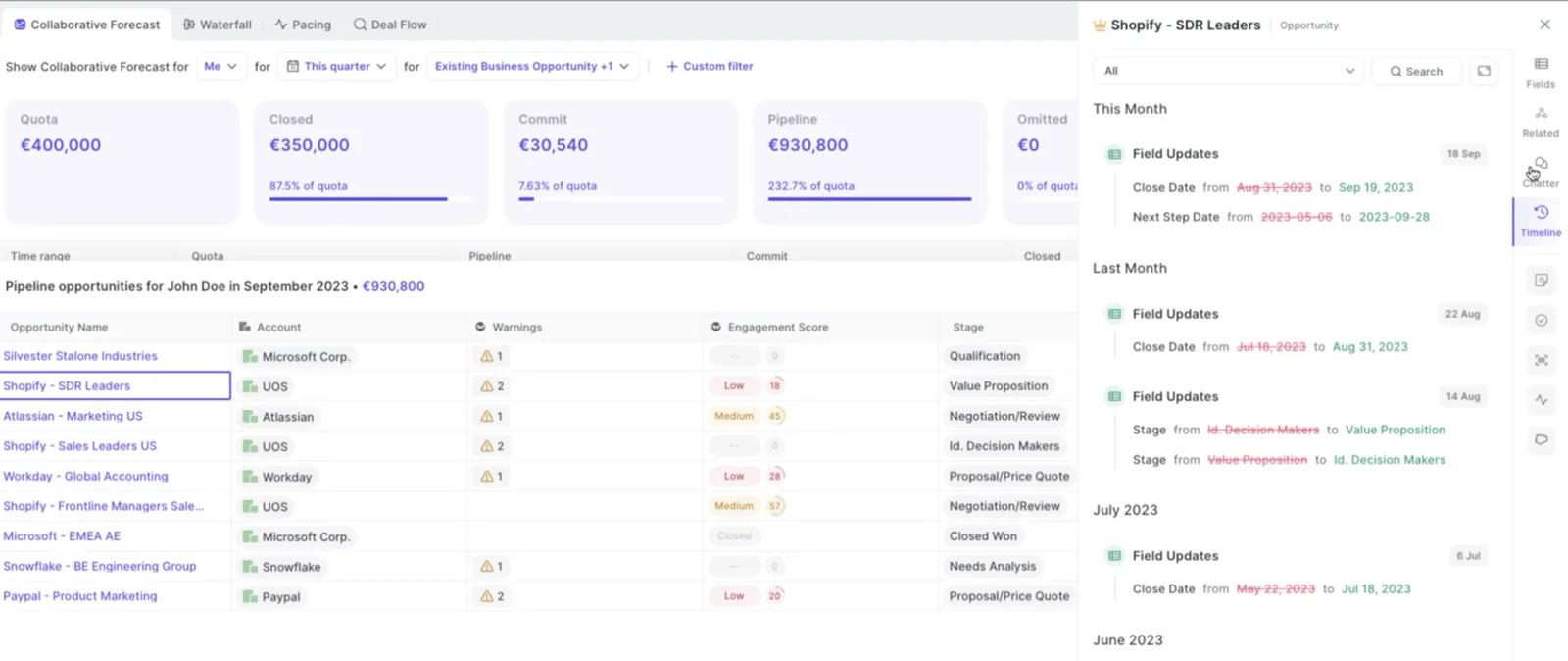The width and height of the screenshot is (1568, 661).
Task: Open the Me user dropdown
Action: point(220,66)
